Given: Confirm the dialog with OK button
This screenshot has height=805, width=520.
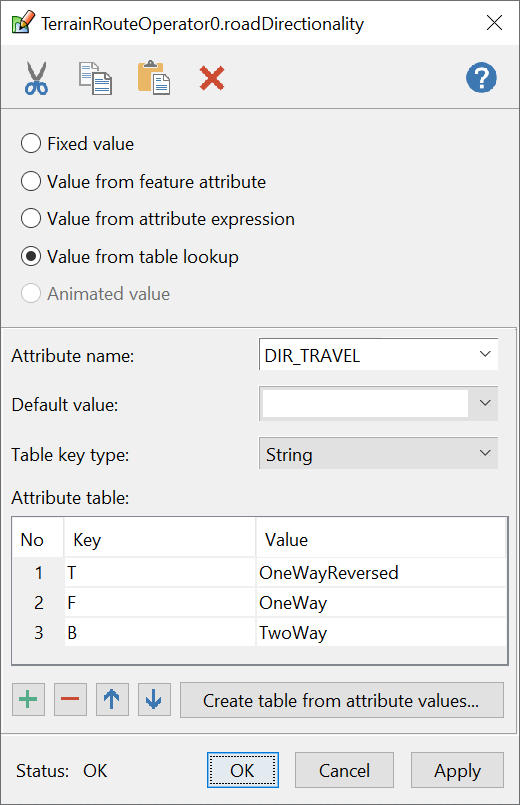Looking at the screenshot, I should click(x=242, y=770).
